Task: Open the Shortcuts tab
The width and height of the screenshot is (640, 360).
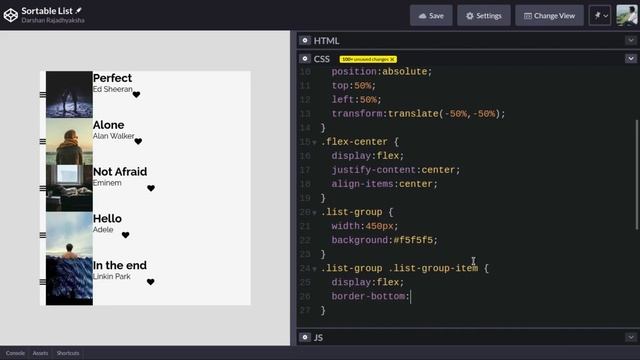Action: [68, 353]
